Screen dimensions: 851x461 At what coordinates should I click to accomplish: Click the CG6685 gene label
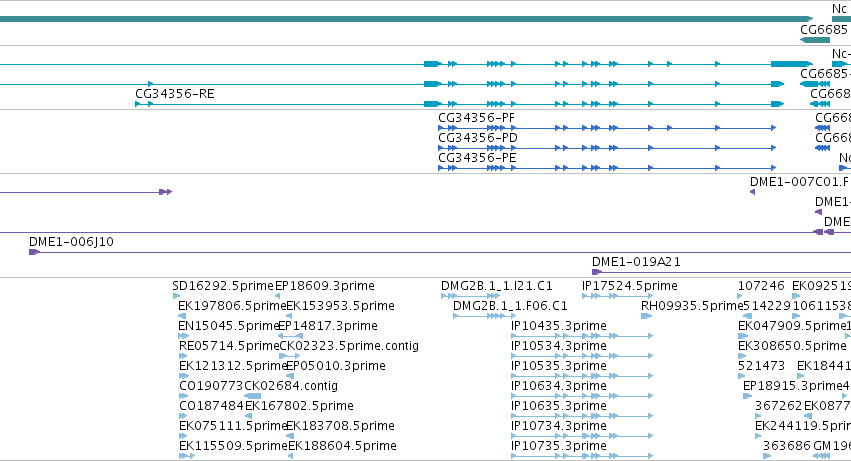click(x=823, y=30)
